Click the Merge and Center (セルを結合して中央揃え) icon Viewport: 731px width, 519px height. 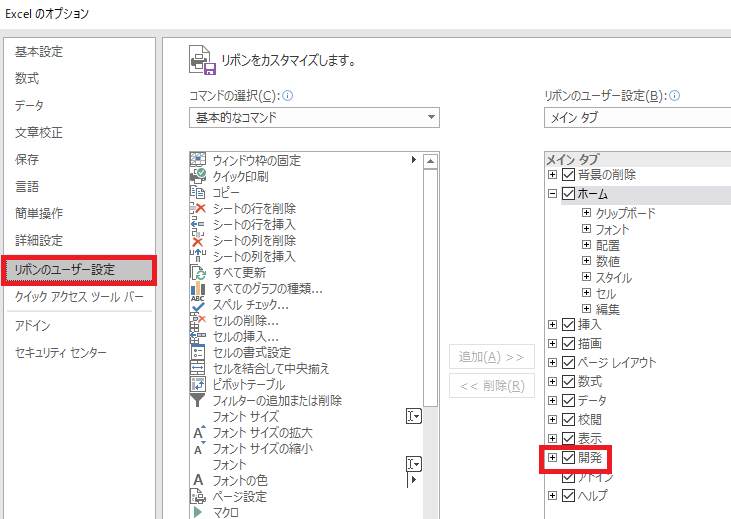tap(198, 368)
